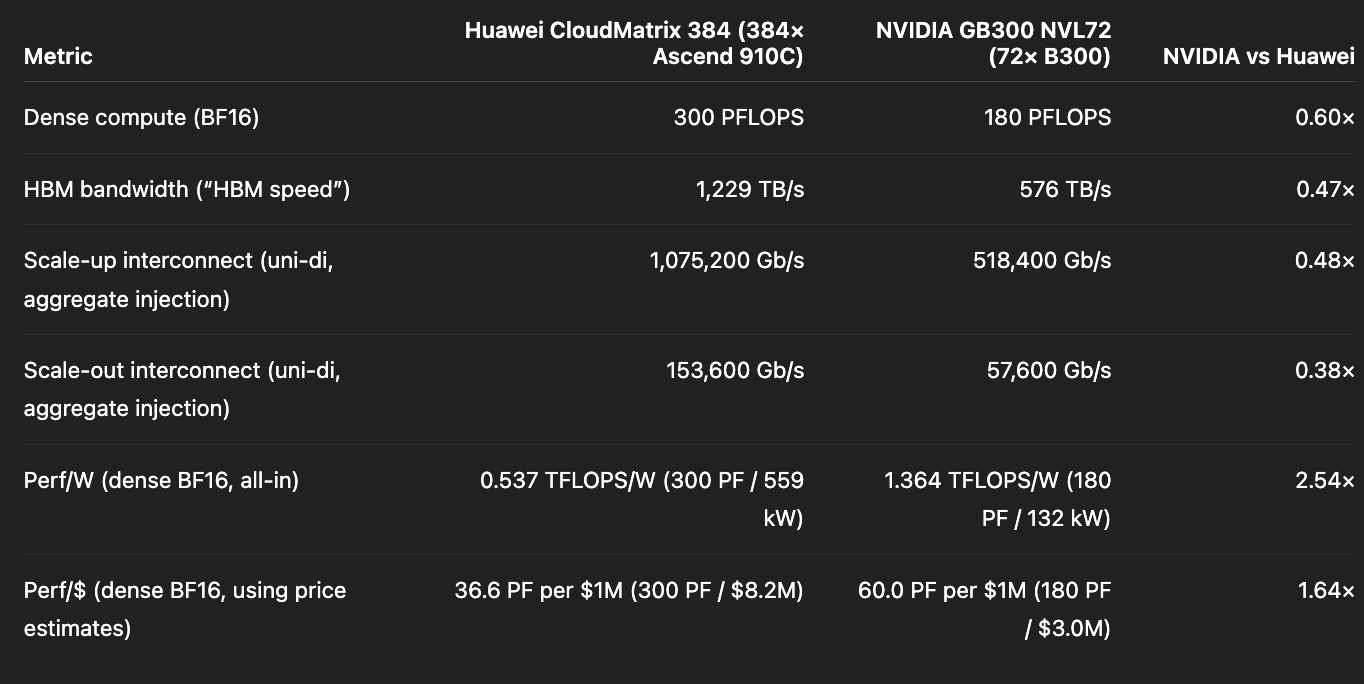The image size is (1364, 684).
Task: Click the 518,400 Gb/s cell
Action: [x=1042, y=260]
